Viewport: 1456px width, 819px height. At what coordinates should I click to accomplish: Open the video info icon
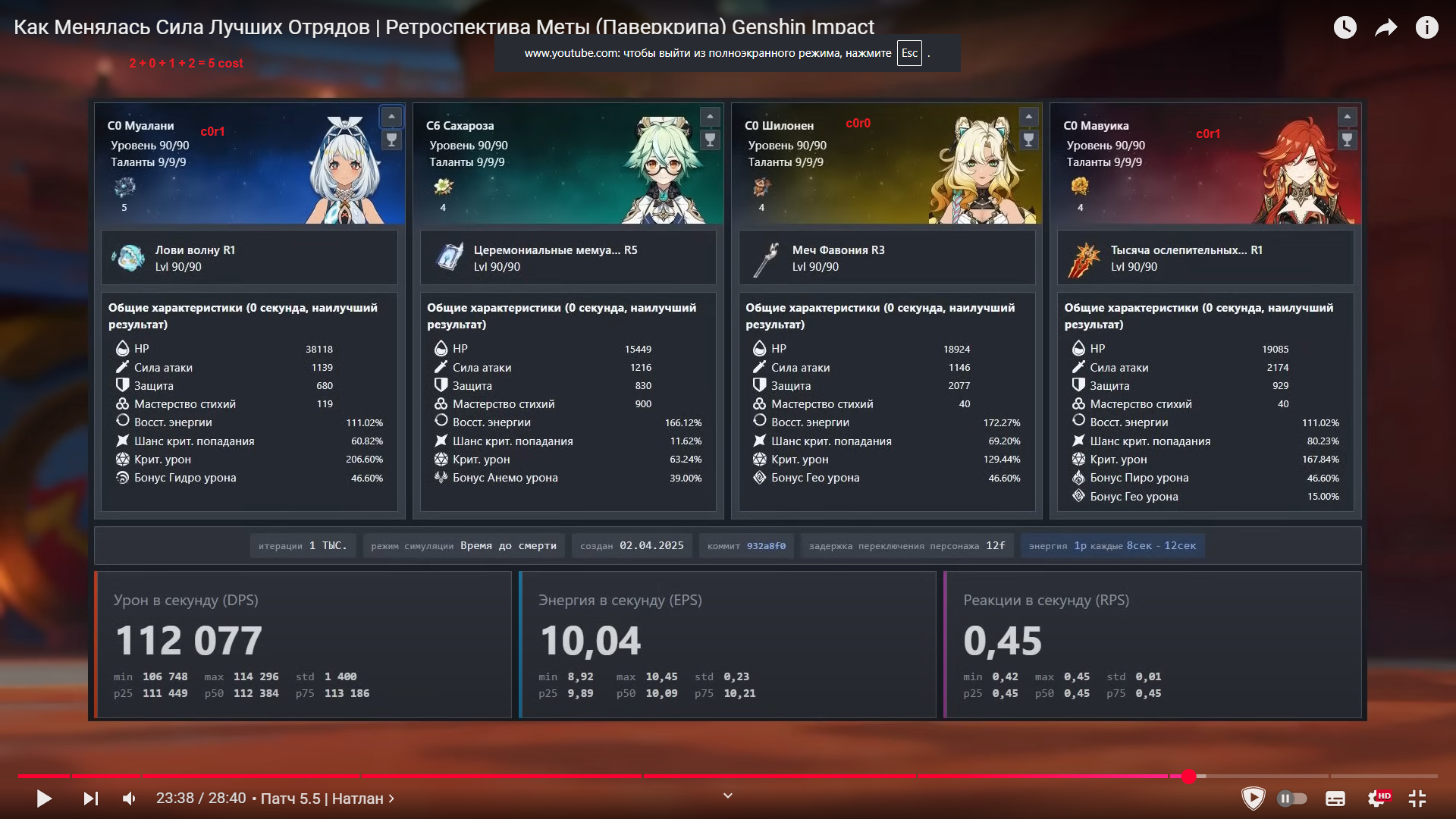click(1426, 28)
